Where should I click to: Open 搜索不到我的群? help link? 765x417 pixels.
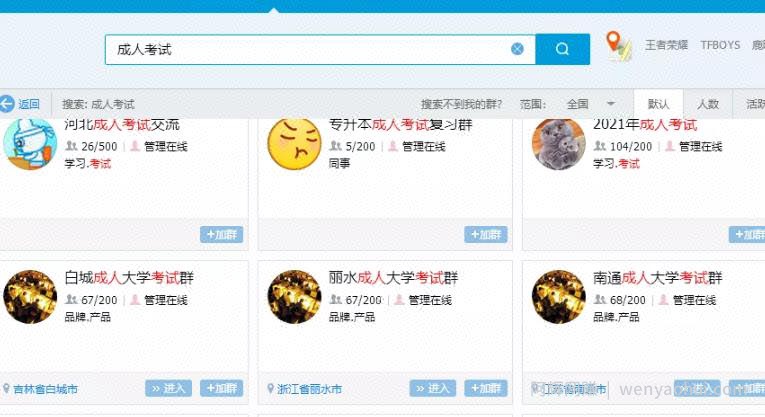(x=461, y=104)
